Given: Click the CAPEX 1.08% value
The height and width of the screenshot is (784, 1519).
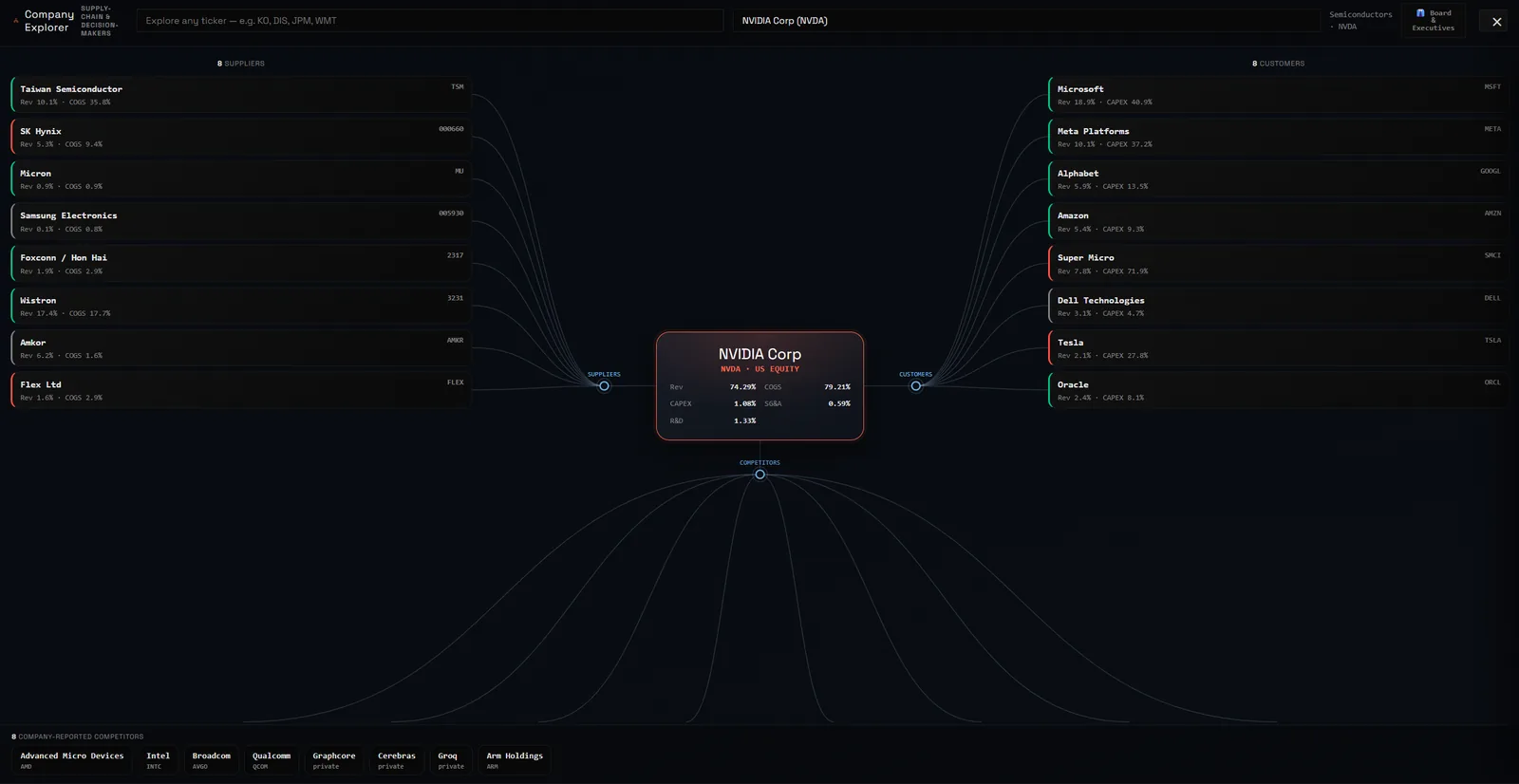Looking at the screenshot, I should 744,403.
